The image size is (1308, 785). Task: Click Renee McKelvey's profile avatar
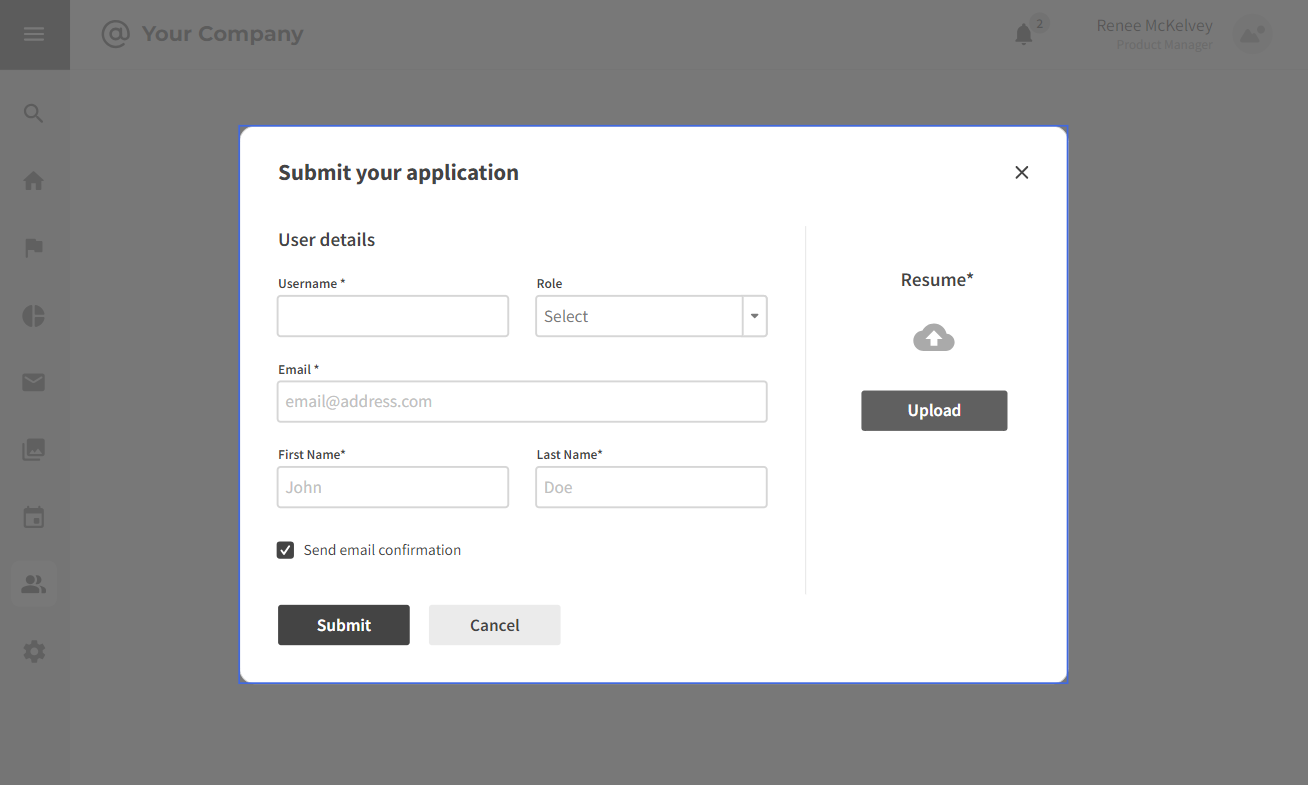[1251, 34]
